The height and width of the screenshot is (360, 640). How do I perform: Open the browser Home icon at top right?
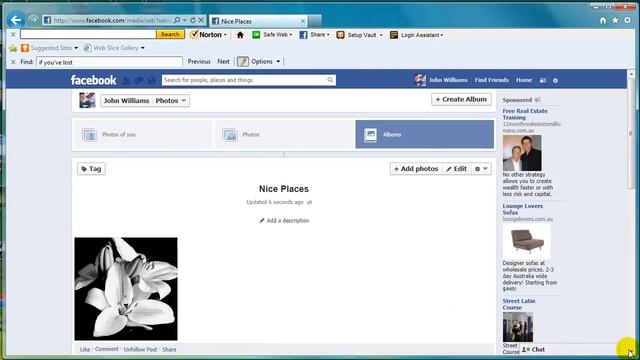coord(603,20)
